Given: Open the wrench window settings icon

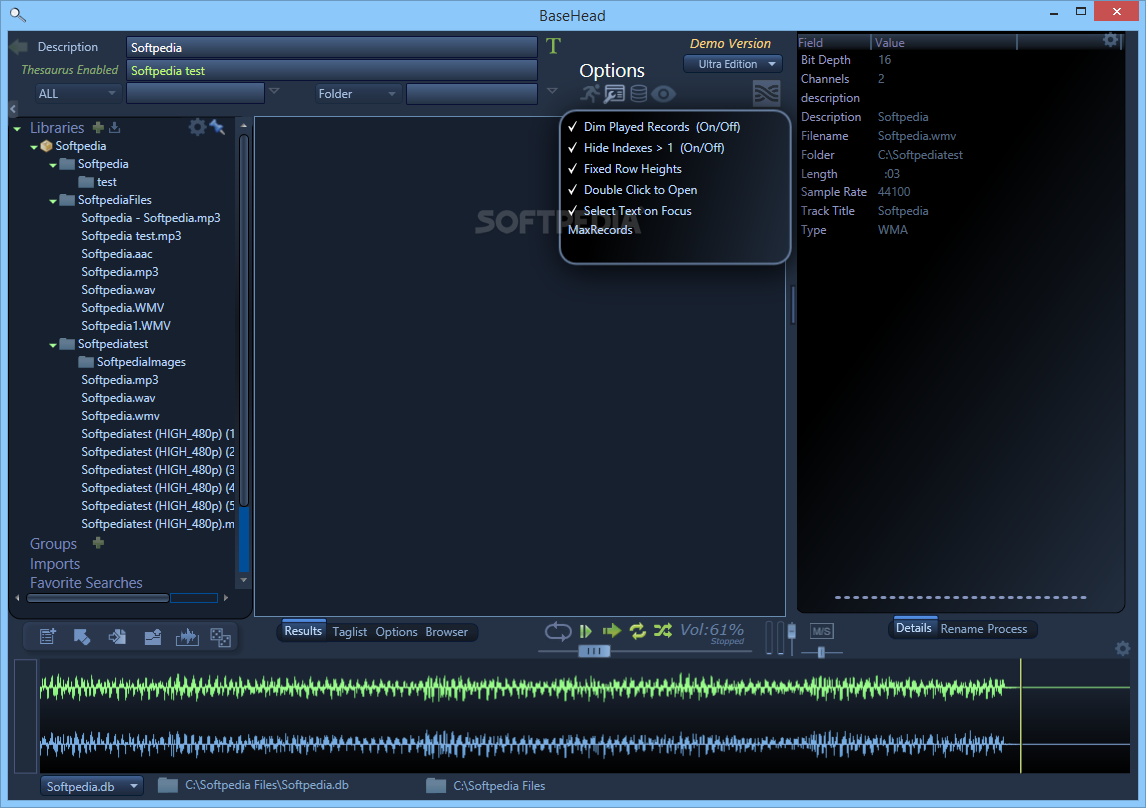Looking at the screenshot, I should tap(614, 94).
